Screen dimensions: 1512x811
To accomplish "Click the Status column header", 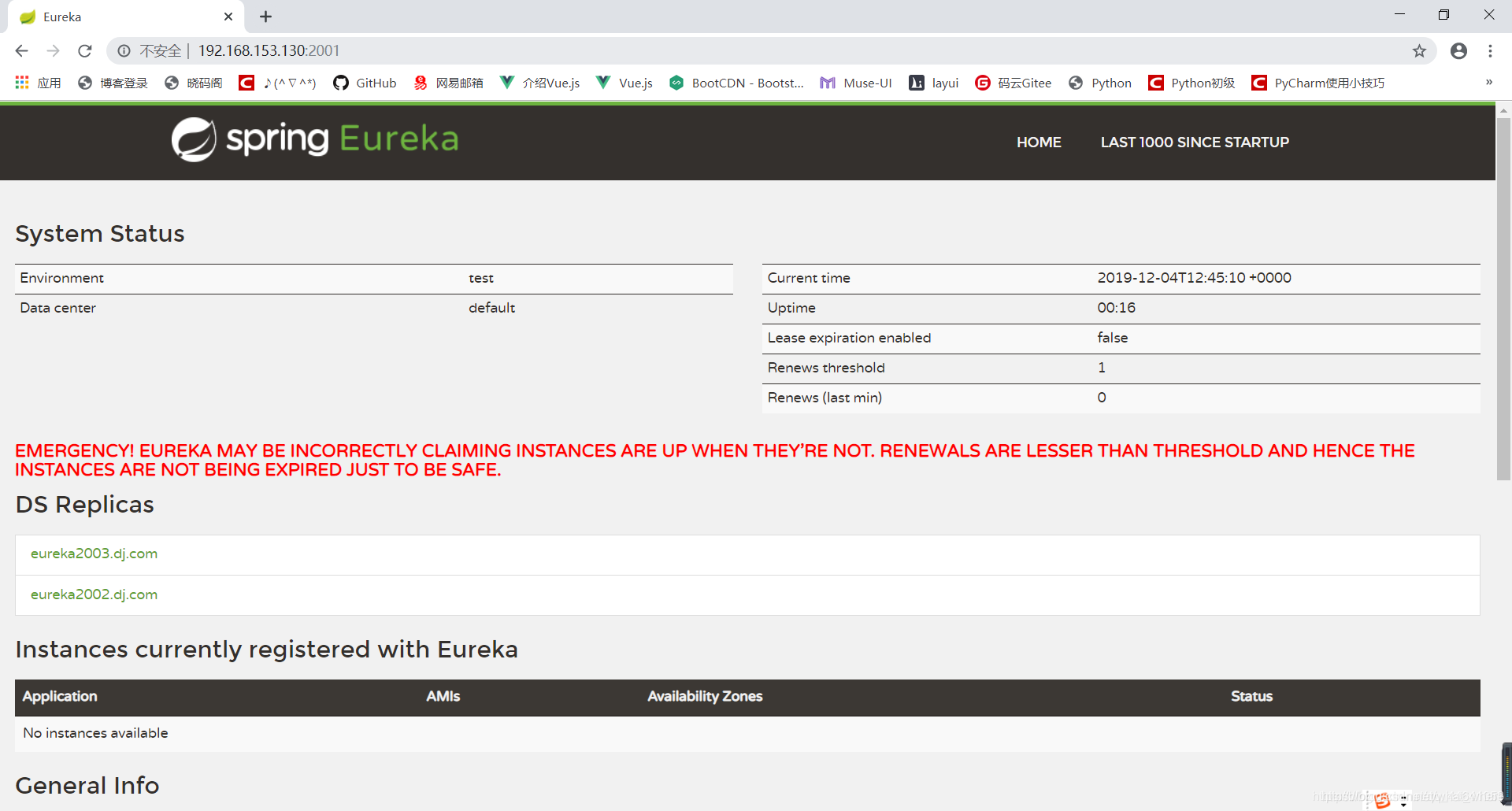I will 1251,697.
